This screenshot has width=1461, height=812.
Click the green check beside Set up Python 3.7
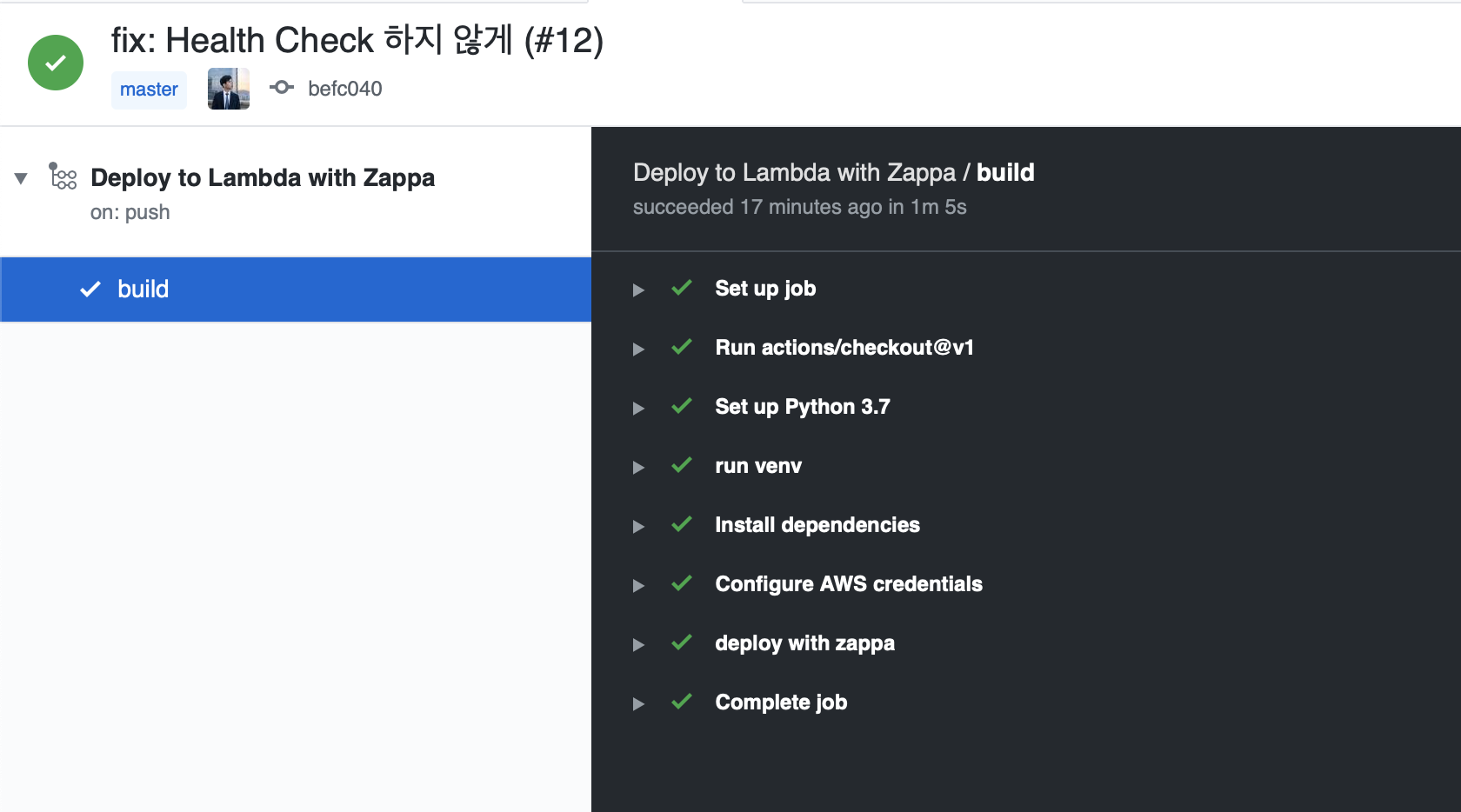[682, 406]
